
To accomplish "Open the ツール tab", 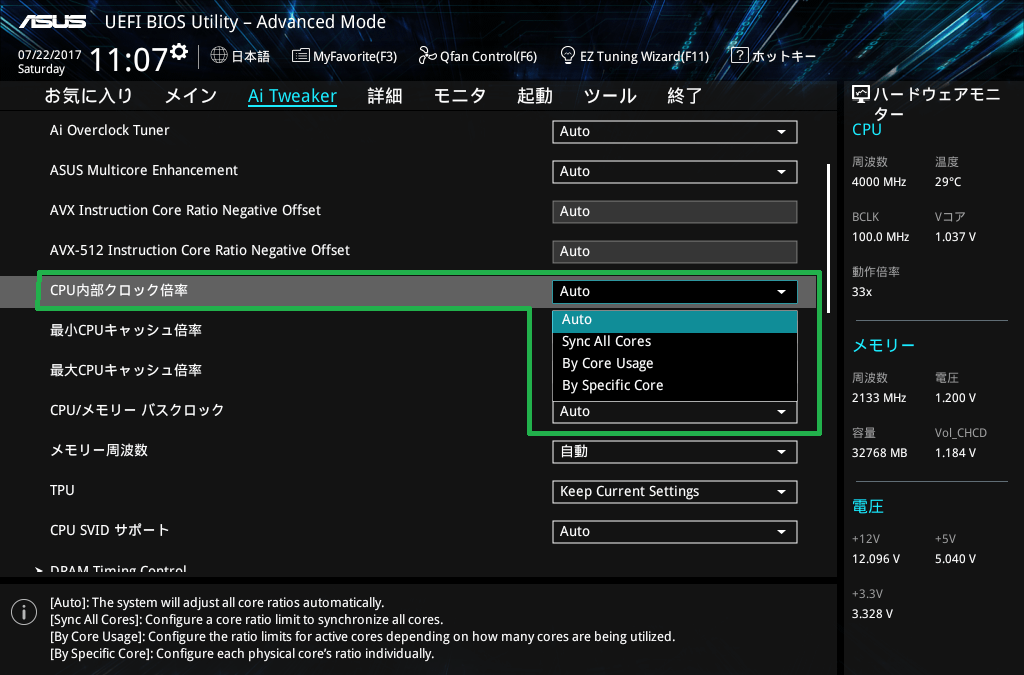I will click(x=610, y=96).
